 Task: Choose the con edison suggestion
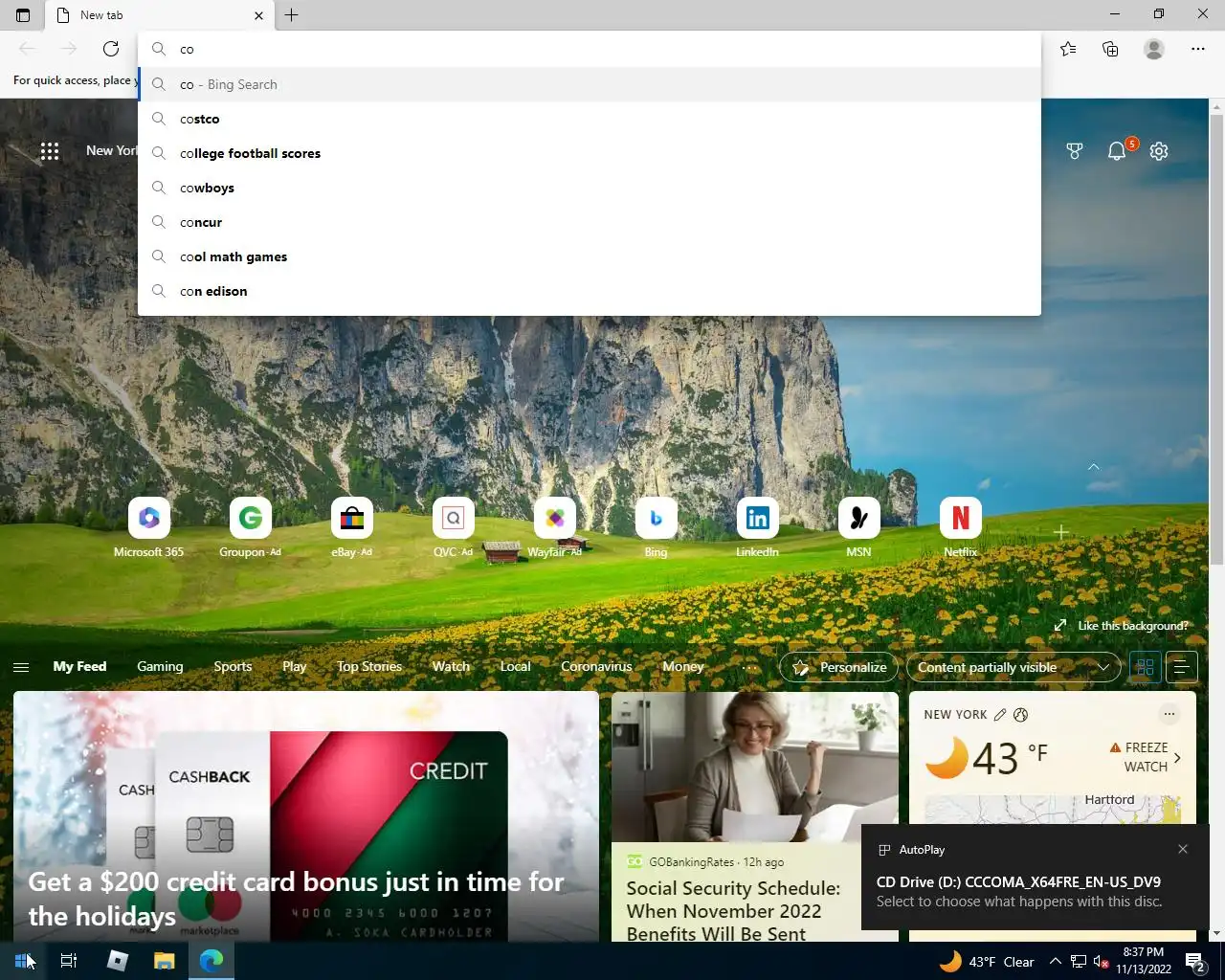coord(590,291)
